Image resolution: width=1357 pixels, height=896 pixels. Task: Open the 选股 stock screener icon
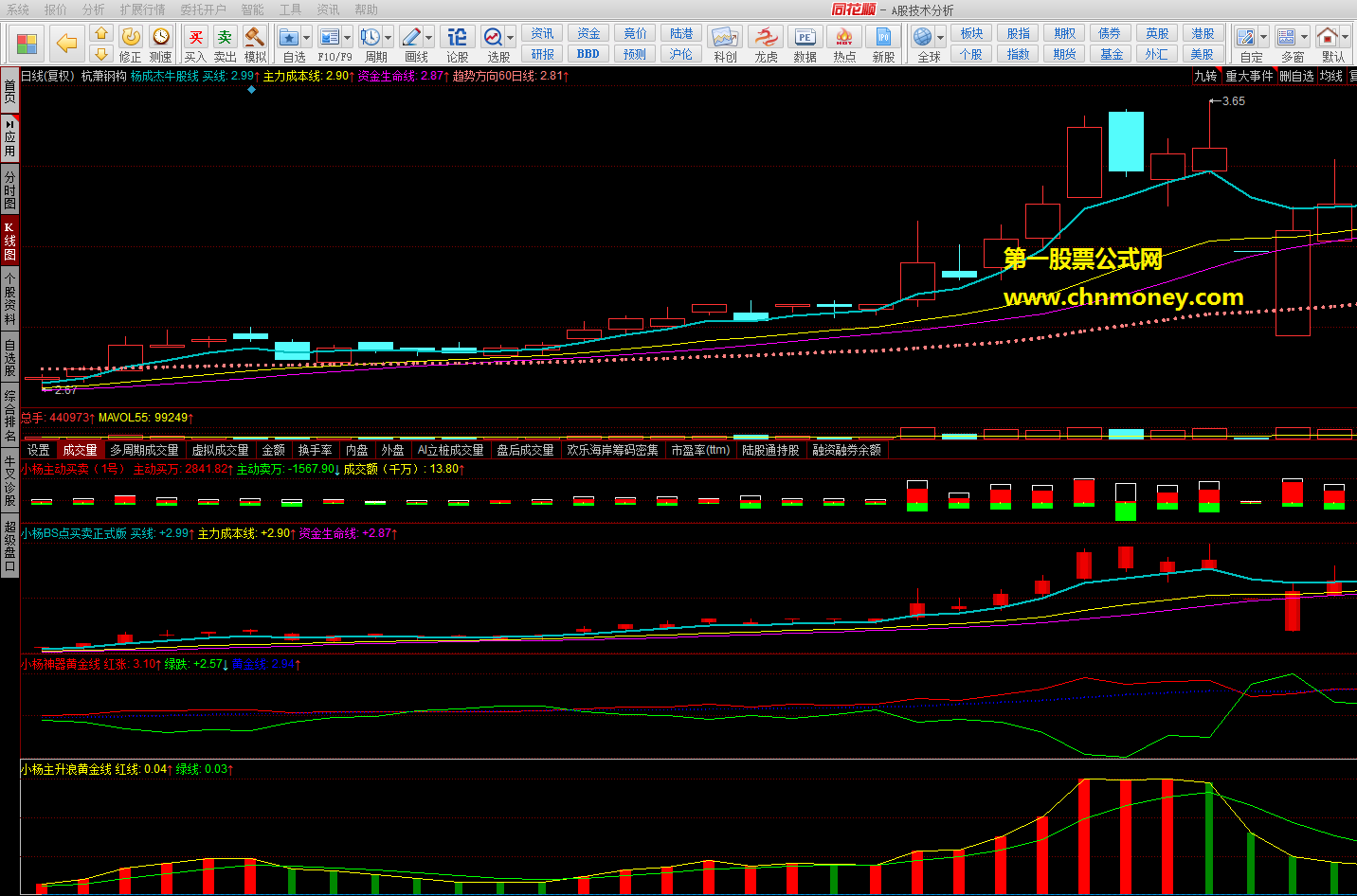(494, 37)
